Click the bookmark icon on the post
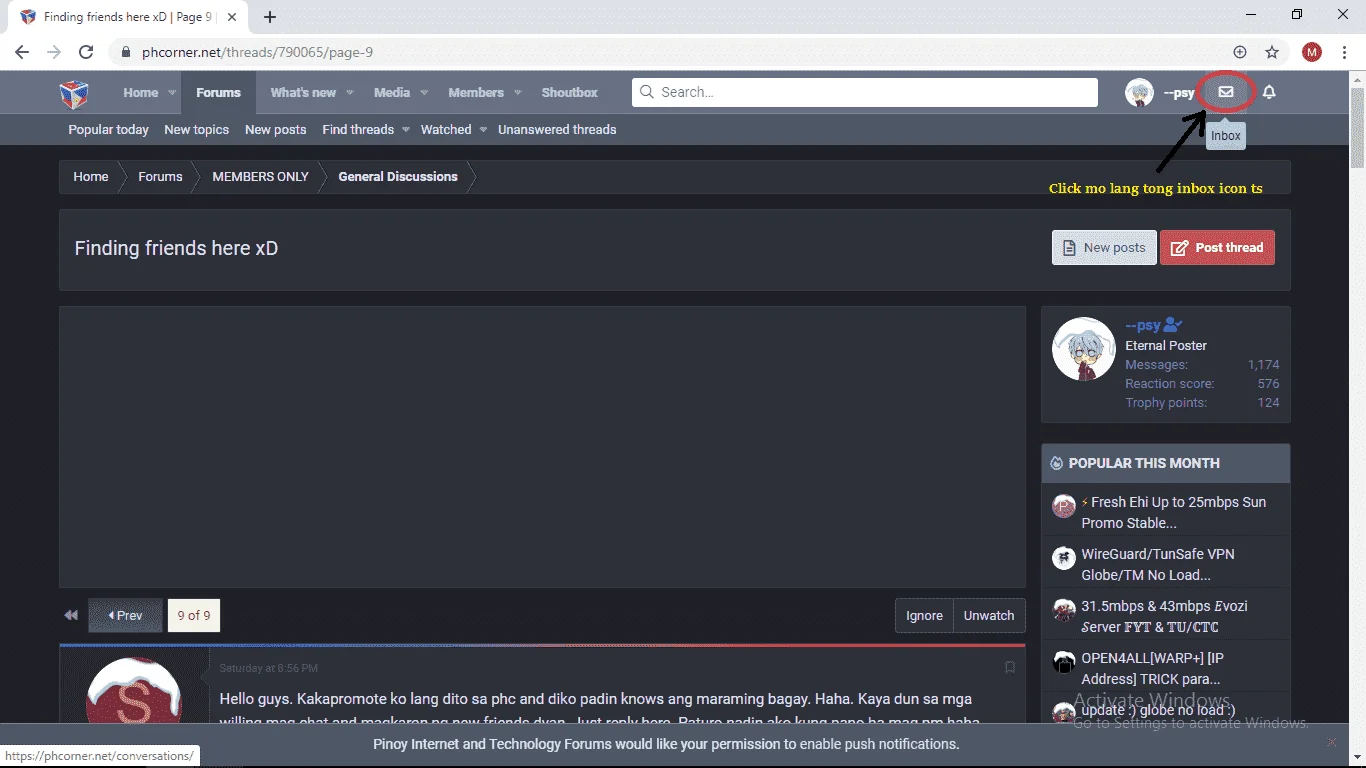The height and width of the screenshot is (768, 1366). 1010,667
